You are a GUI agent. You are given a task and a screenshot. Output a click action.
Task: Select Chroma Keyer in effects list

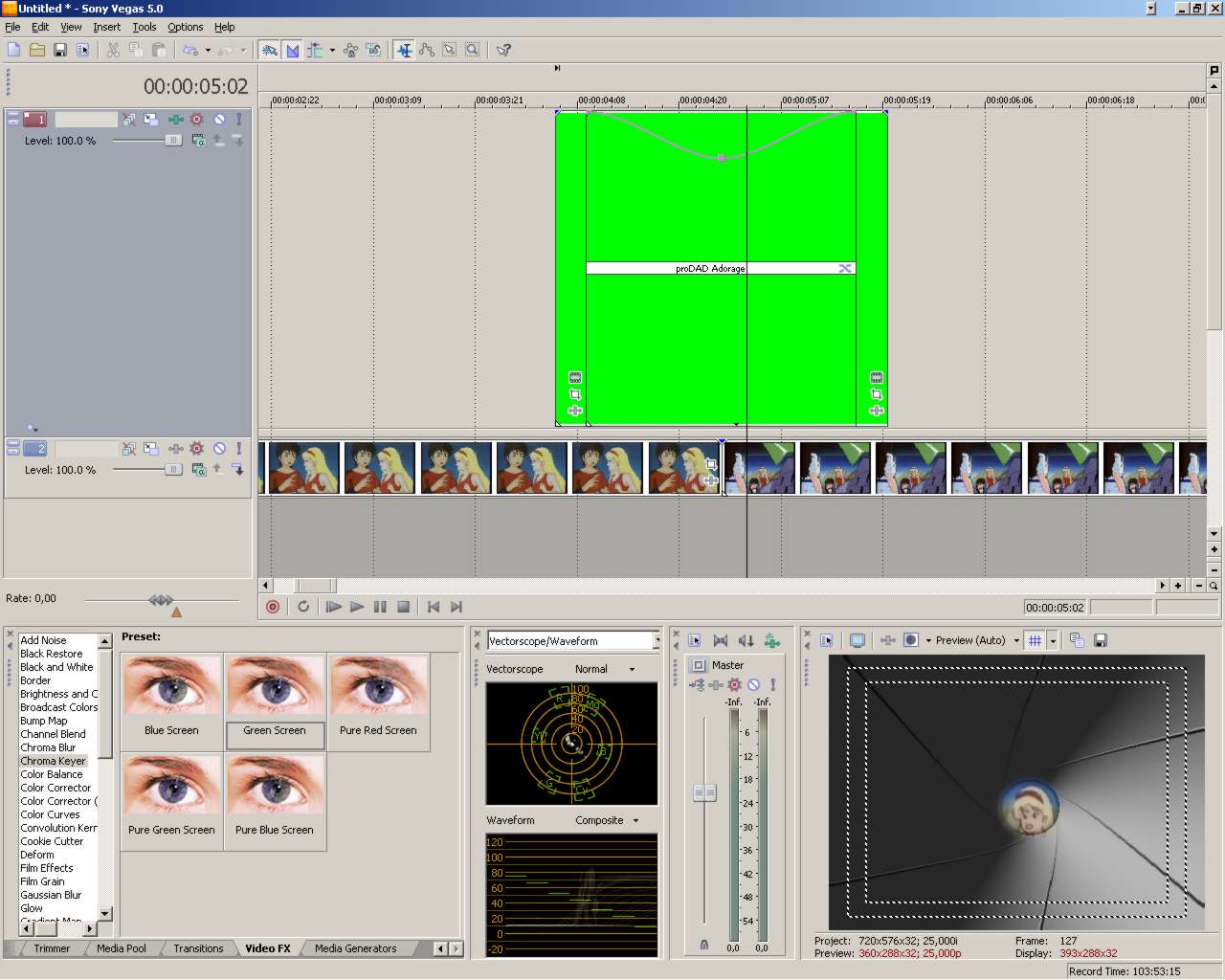pos(53,761)
